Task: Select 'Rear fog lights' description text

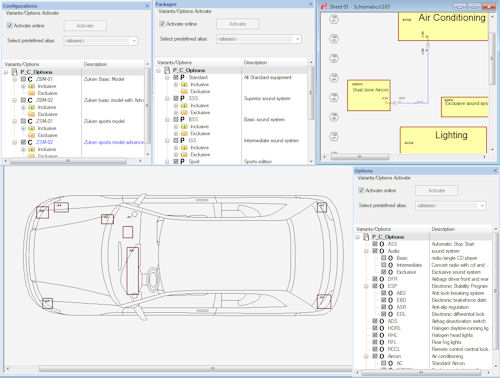Action: [446, 342]
